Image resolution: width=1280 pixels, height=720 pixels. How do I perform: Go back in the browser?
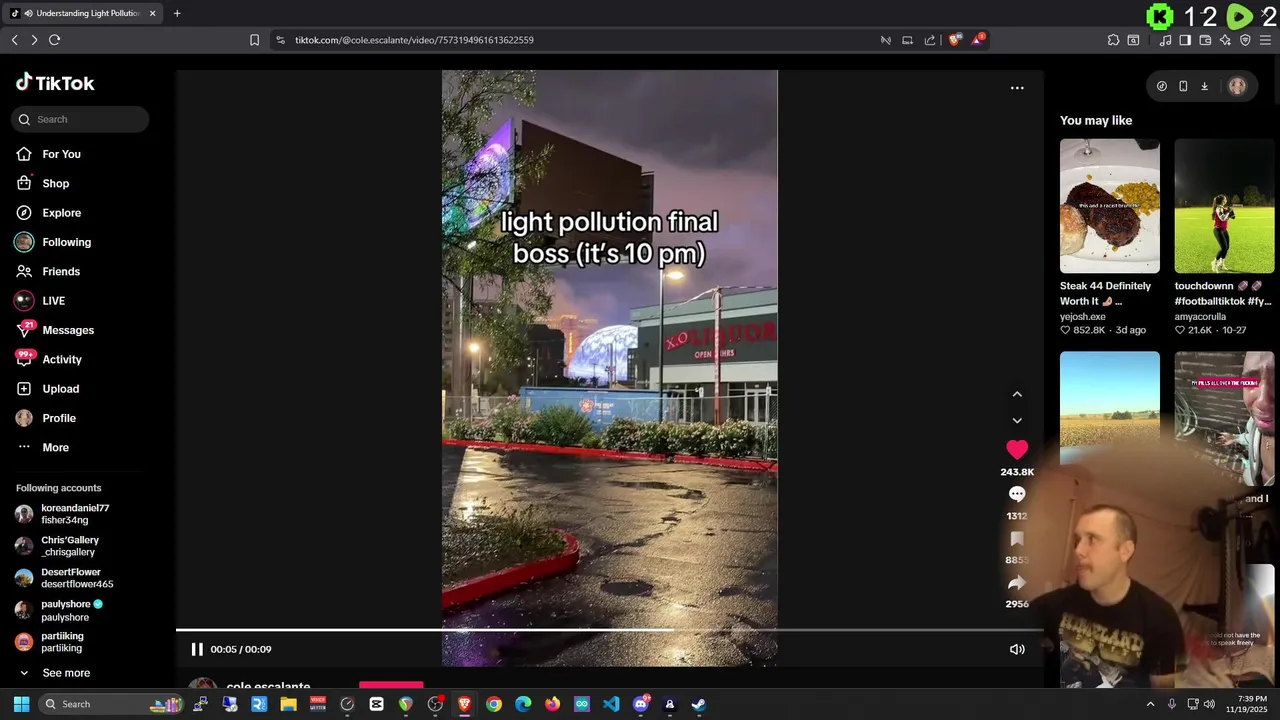pyautogui.click(x=14, y=40)
